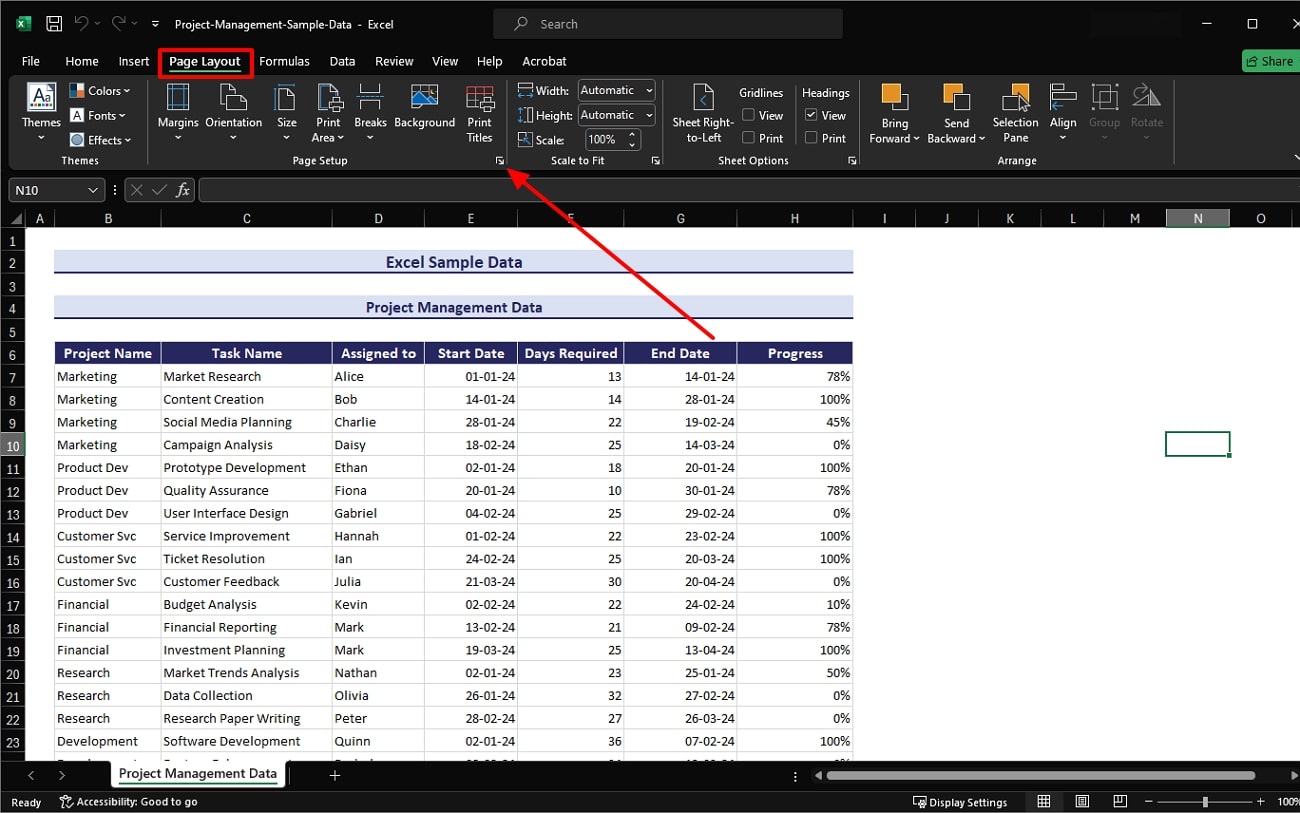The height and width of the screenshot is (813, 1300).
Task: Open the Align objects menu
Action: [x=1063, y=110]
